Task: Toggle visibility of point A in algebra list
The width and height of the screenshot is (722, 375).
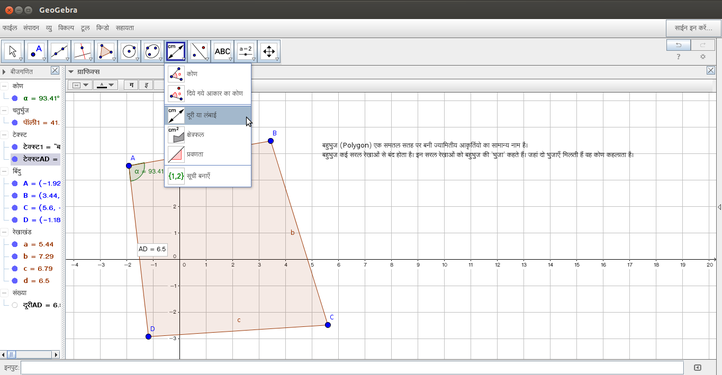Action: [x=15, y=183]
